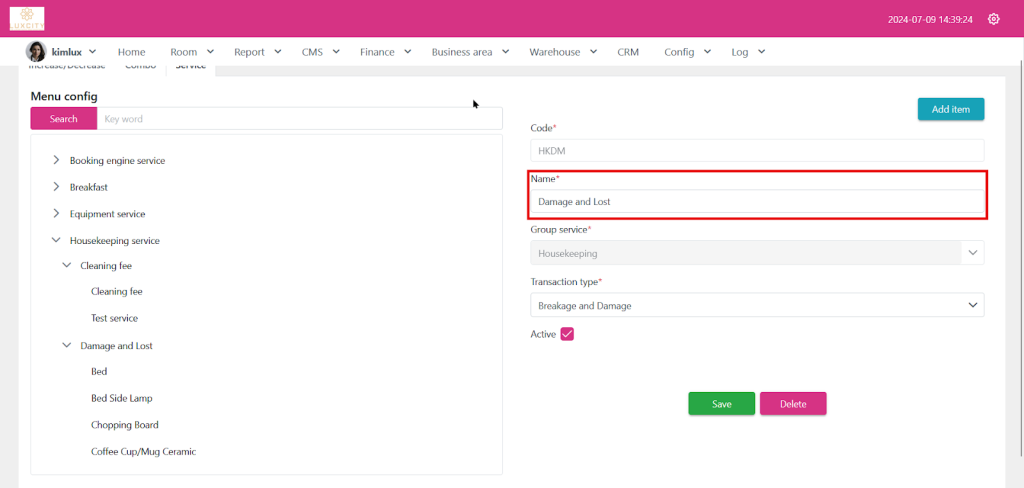
Task: Expand the Breakfast tree node
Action: click(x=56, y=187)
